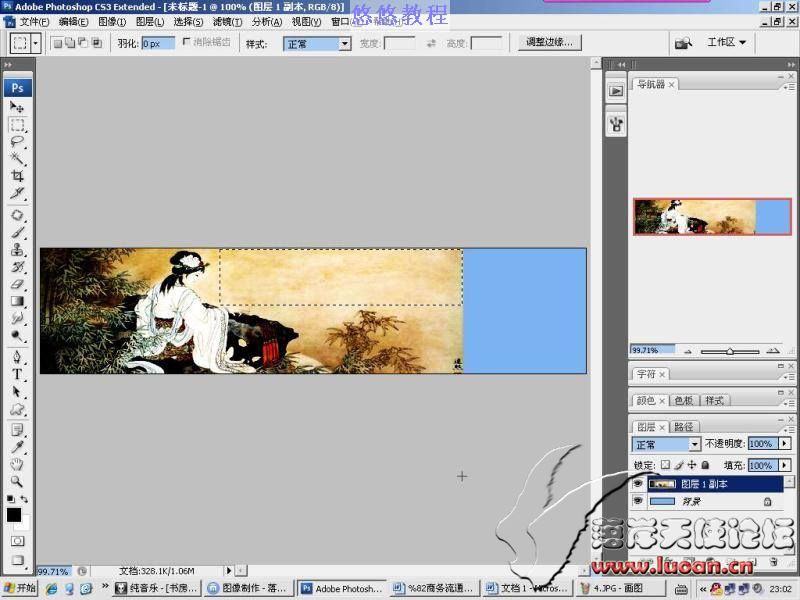Toggle lock image pixels brush icon

pyautogui.click(x=679, y=465)
